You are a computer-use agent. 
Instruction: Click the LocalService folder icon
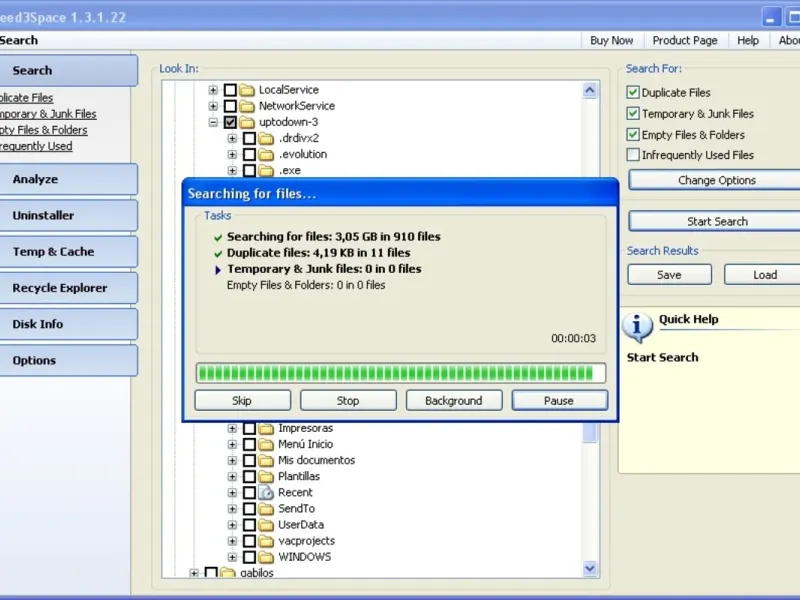[247, 90]
